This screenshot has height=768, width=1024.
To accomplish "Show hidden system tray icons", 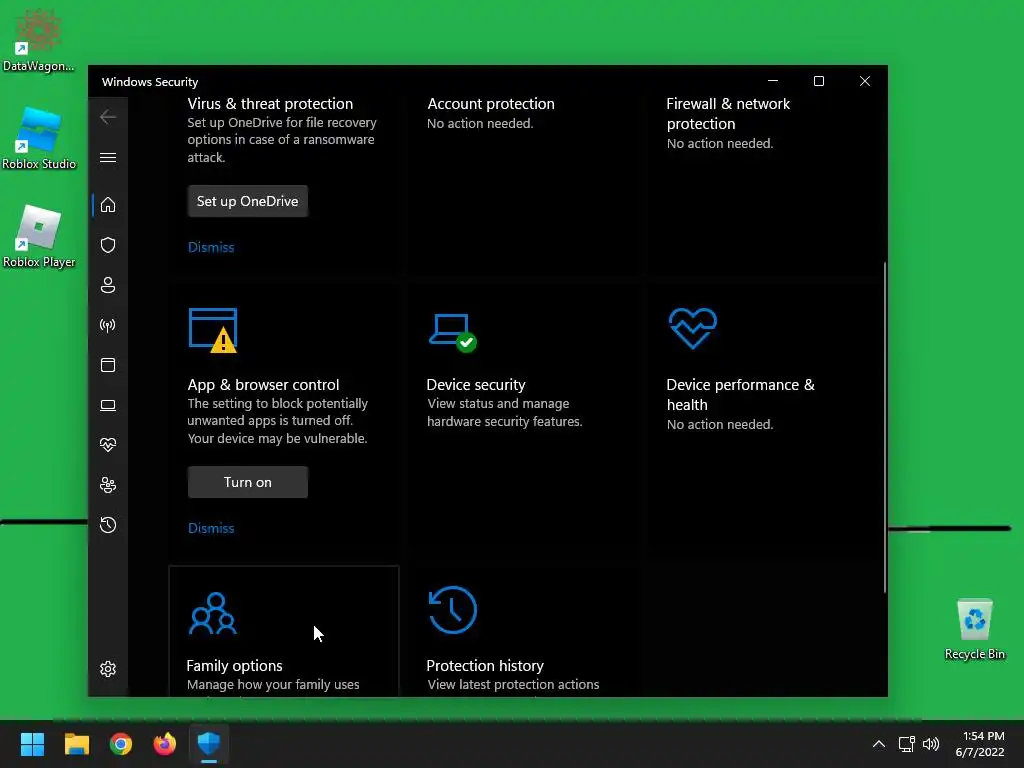I will pyautogui.click(x=879, y=744).
